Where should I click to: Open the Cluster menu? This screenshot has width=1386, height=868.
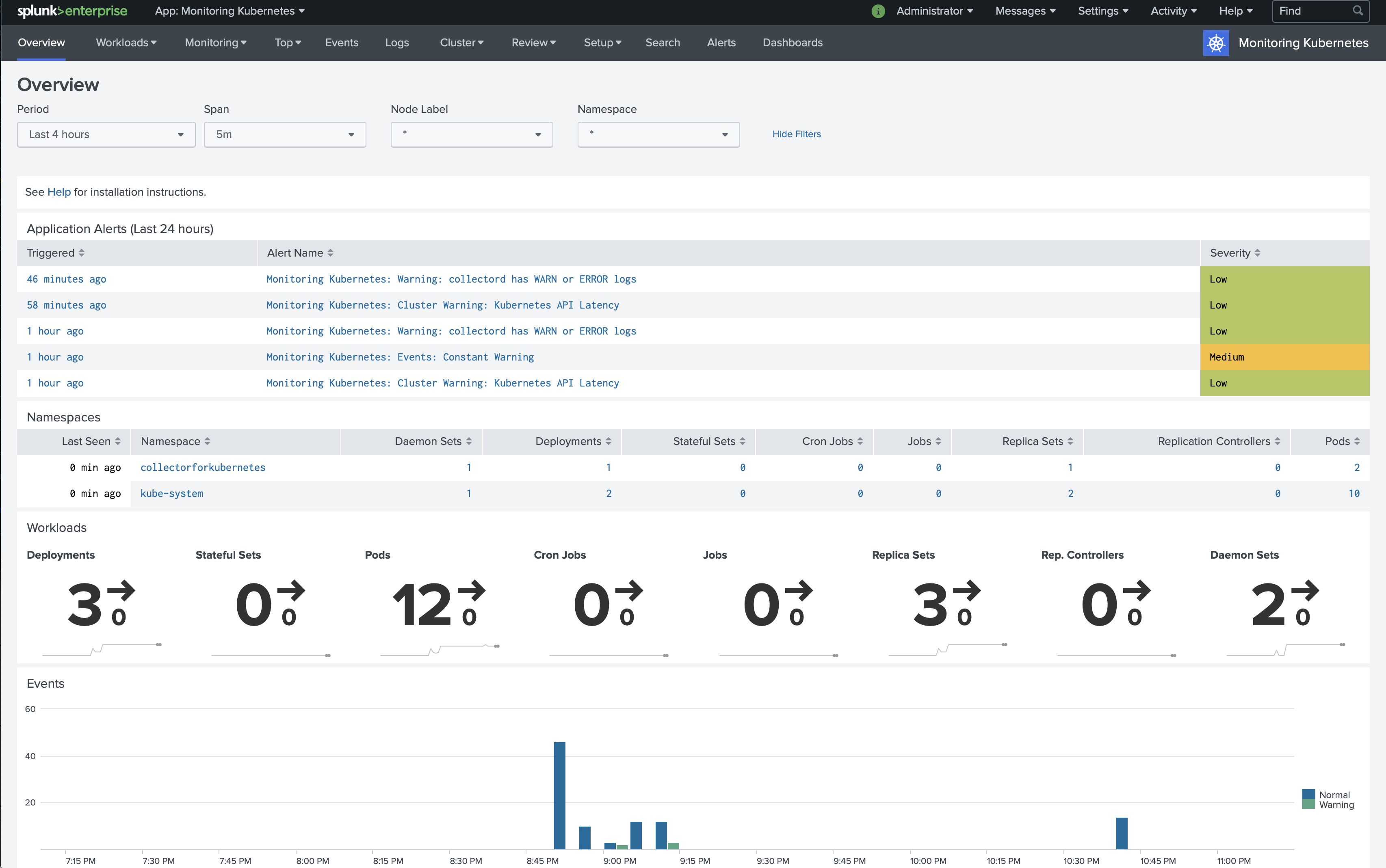coord(461,43)
